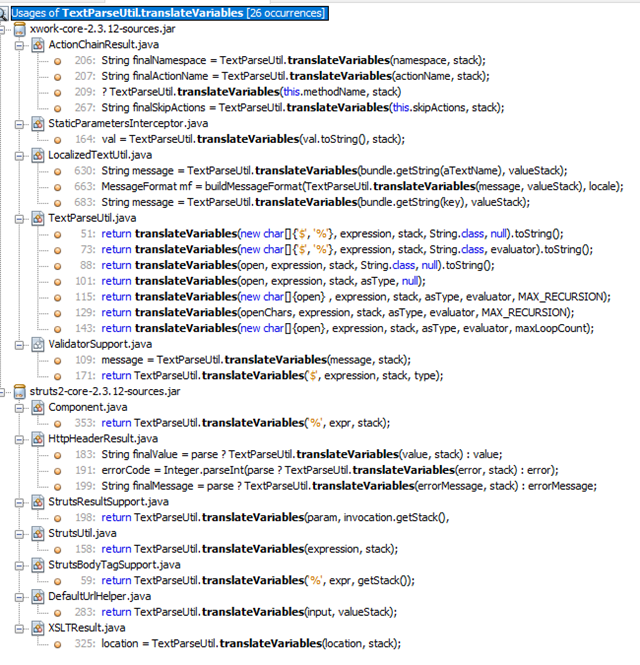Viewport: 640px width, 665px height.
Task: Collapse the LocalizedTextUtil.java node
Action: pos(19,156)
